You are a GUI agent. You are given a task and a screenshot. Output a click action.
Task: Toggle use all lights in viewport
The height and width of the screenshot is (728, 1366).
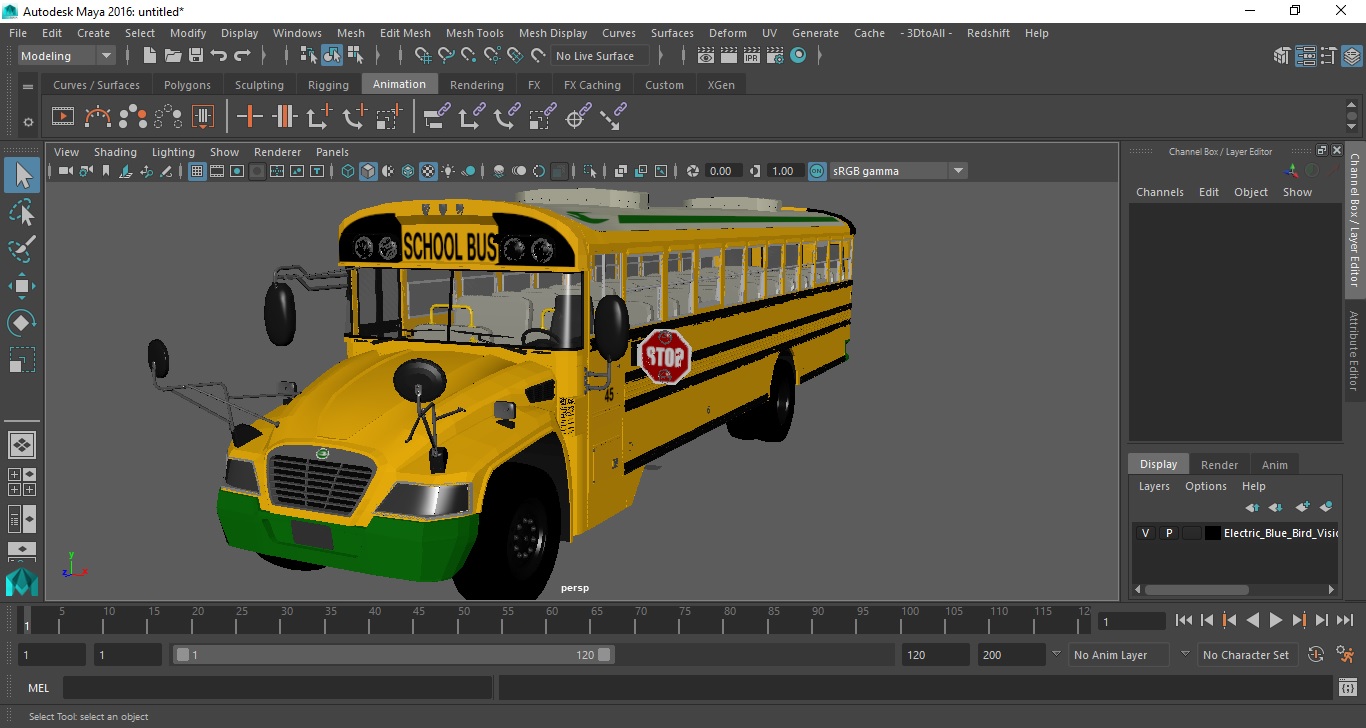[x=448, y=171]
